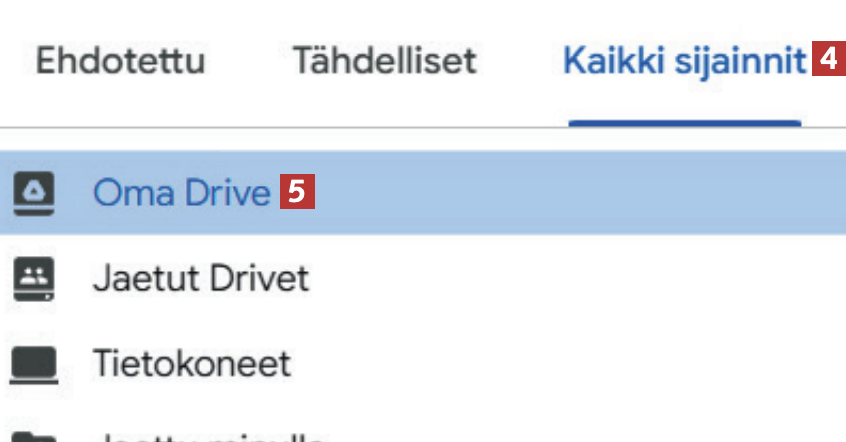Screen dimensions: 846x442
Task: Click the Oma Drive drive icon
Action: 33,192
